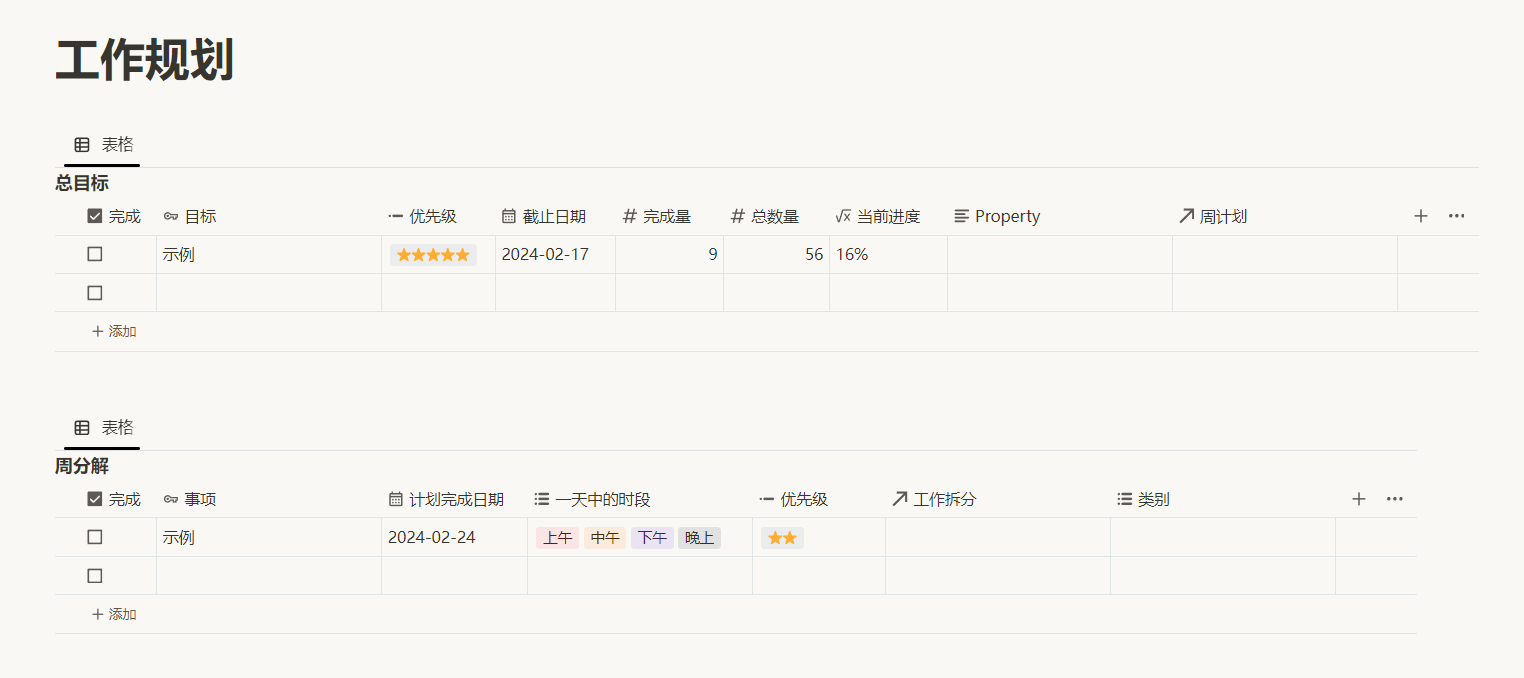Check the 完成 box for 示例 in 总目标
Viewport: 1524px width, 678px height.
pyautogui.click(x=95, y=254)
